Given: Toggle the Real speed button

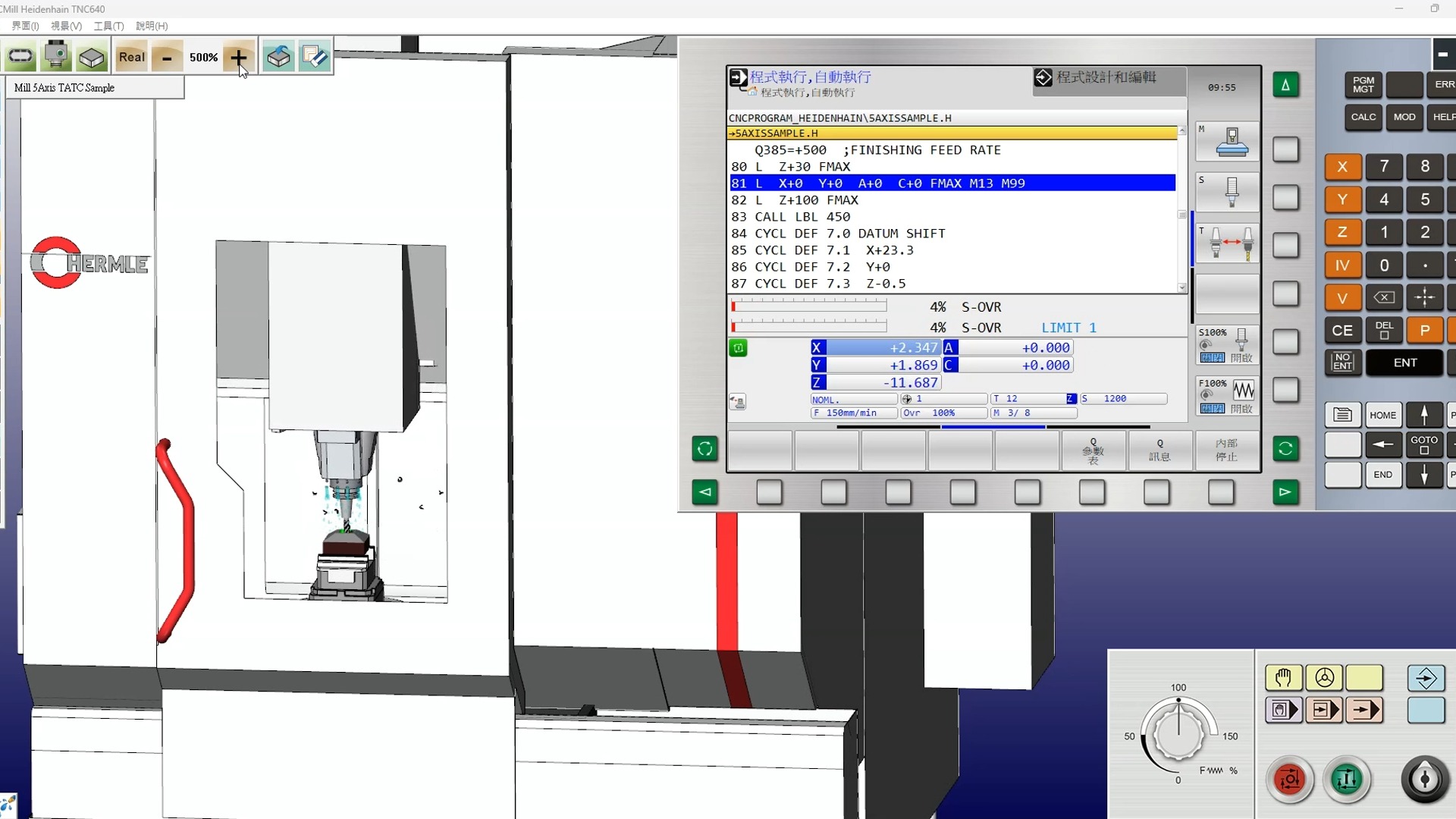Looking at the screenshot, I should pos(131,57).
